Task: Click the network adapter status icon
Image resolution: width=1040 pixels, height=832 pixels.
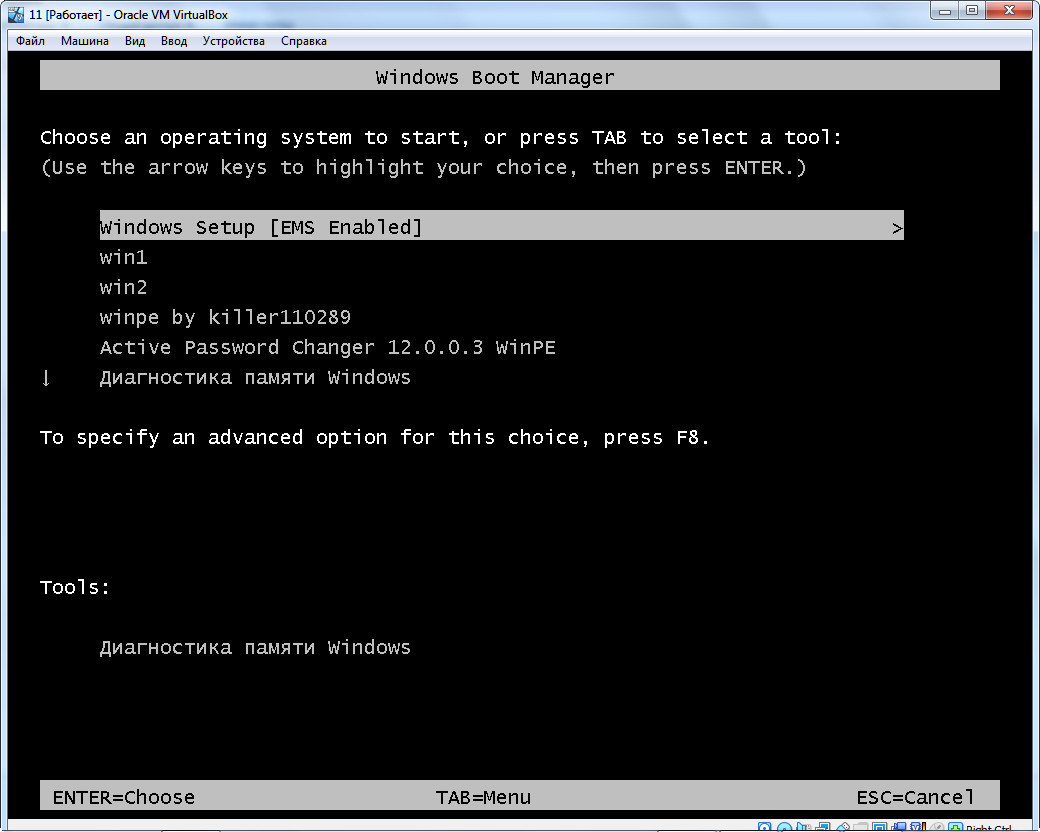Action: [x=824, y=828]
